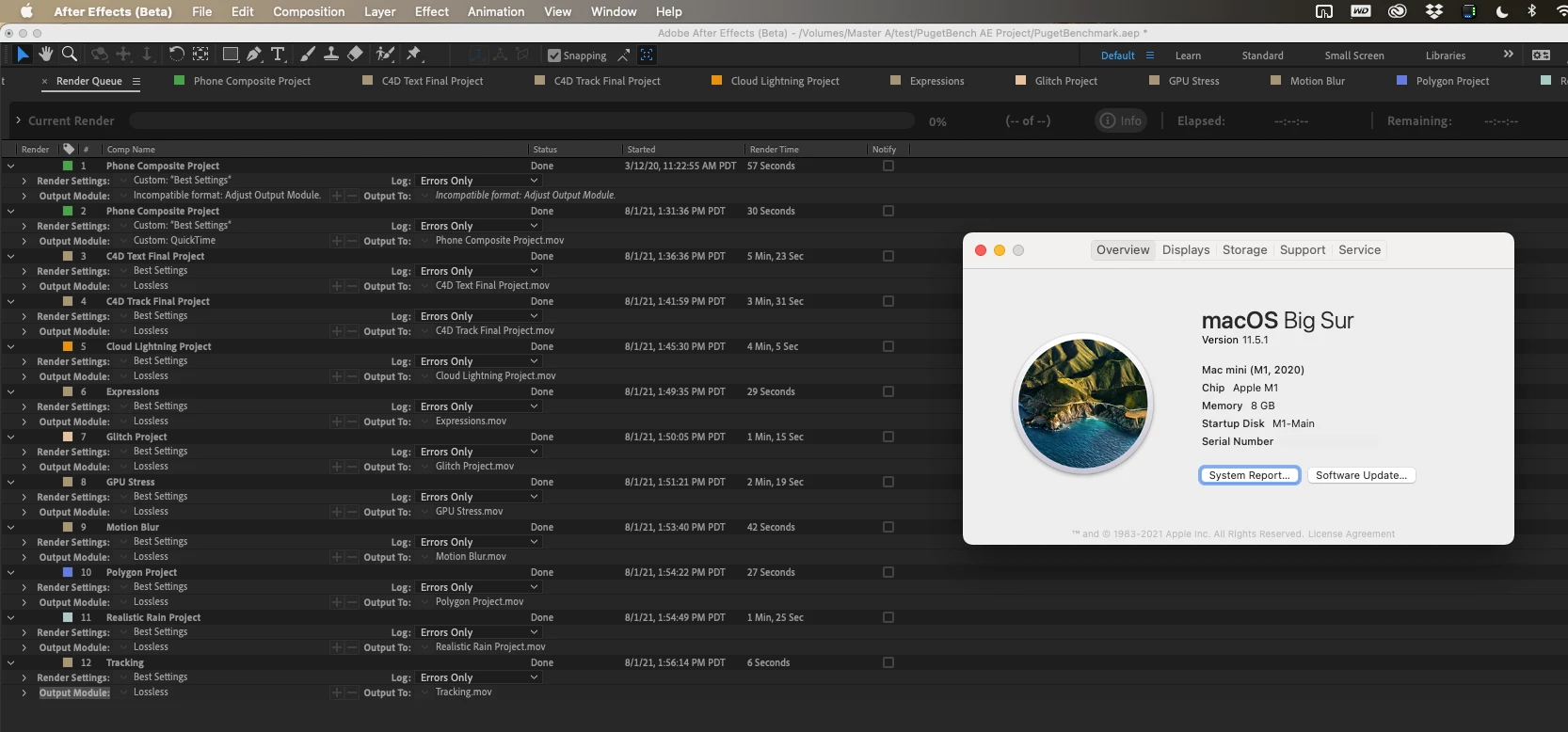Select the Orbit camera tool
The image size is (1568, 732).
(100, 55)
